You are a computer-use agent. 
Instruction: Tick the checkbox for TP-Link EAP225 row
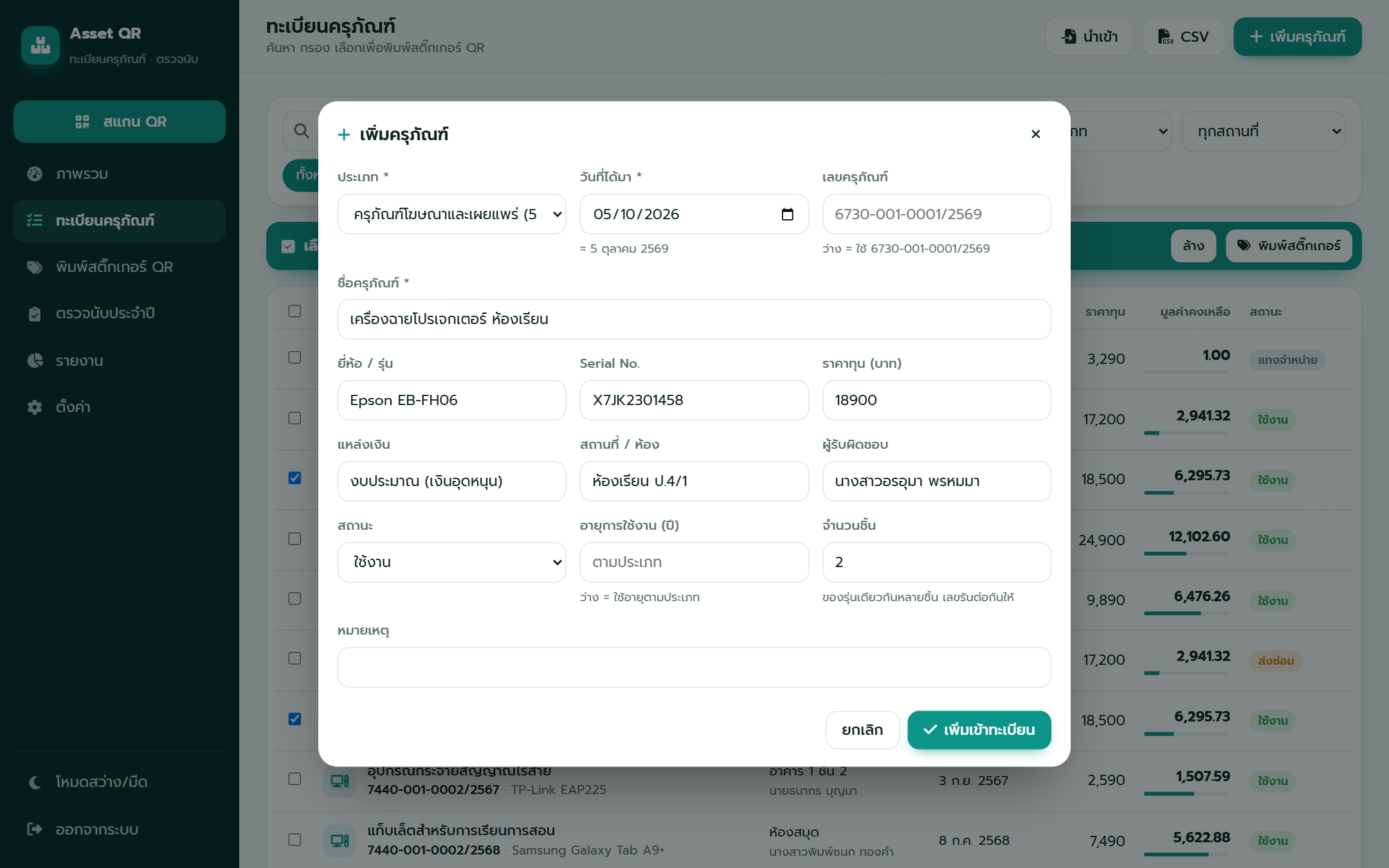pyautogui.click(x=295, y=779)
